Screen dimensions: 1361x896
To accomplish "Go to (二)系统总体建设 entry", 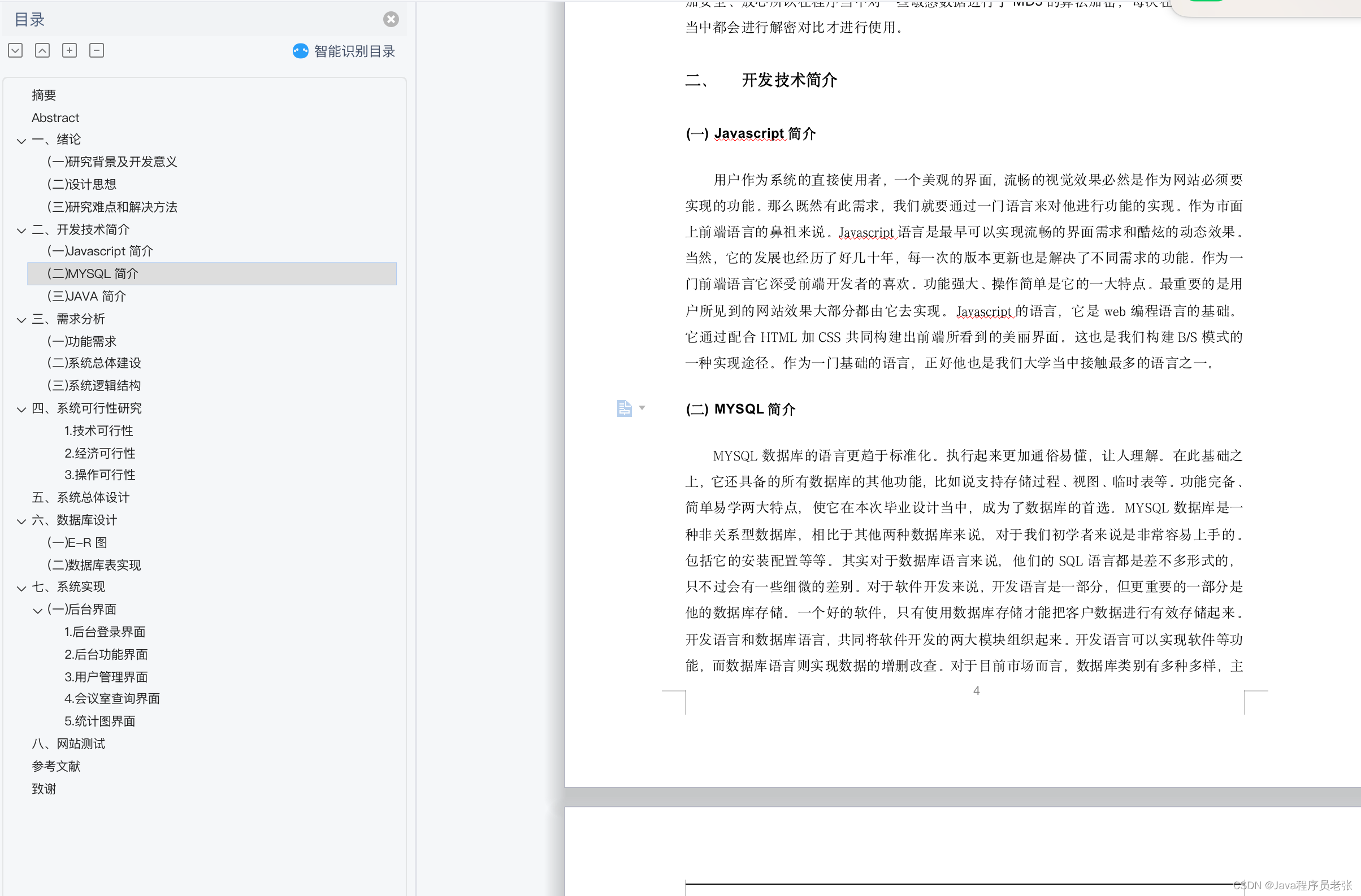I will (94, 363).
